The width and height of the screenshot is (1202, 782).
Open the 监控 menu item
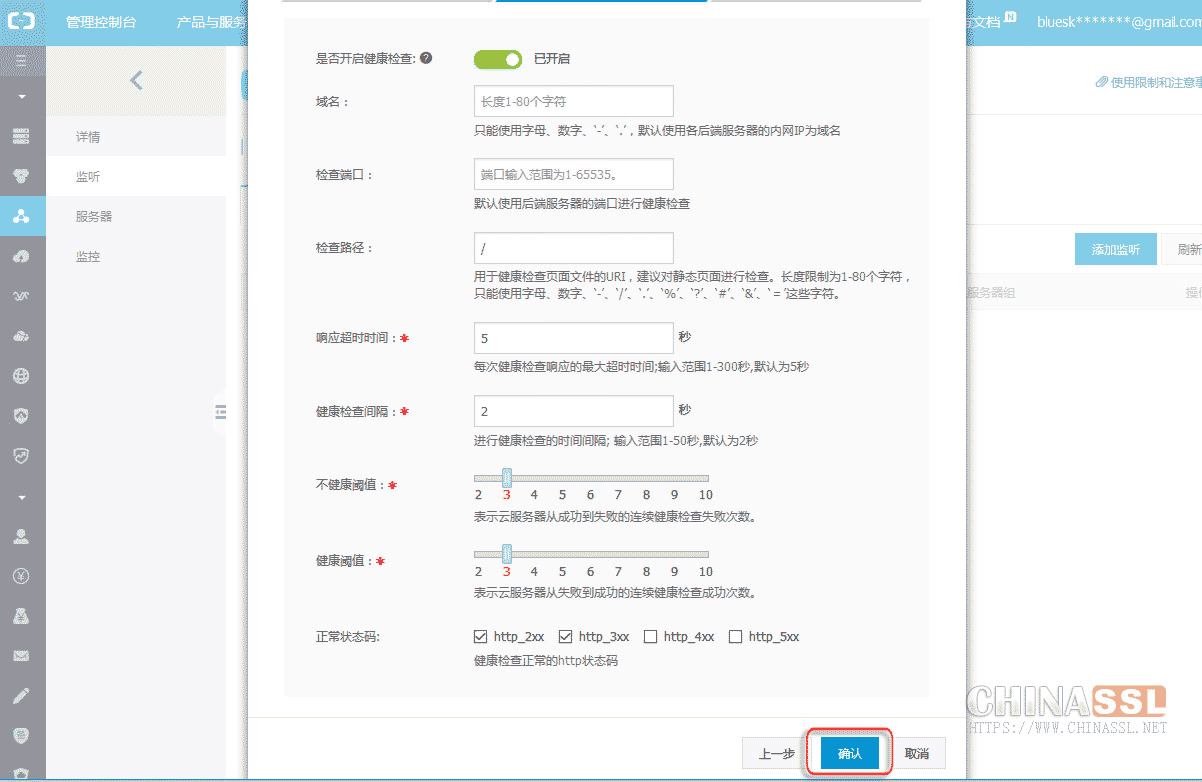pos(88,257)
